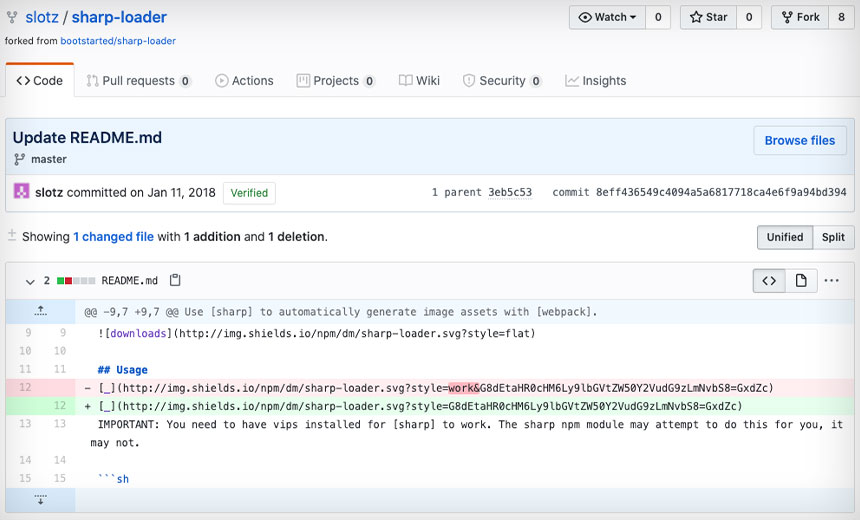Click the Verified badge
Image resolution: width=860 pixels, height=520 pixels.
249,193
